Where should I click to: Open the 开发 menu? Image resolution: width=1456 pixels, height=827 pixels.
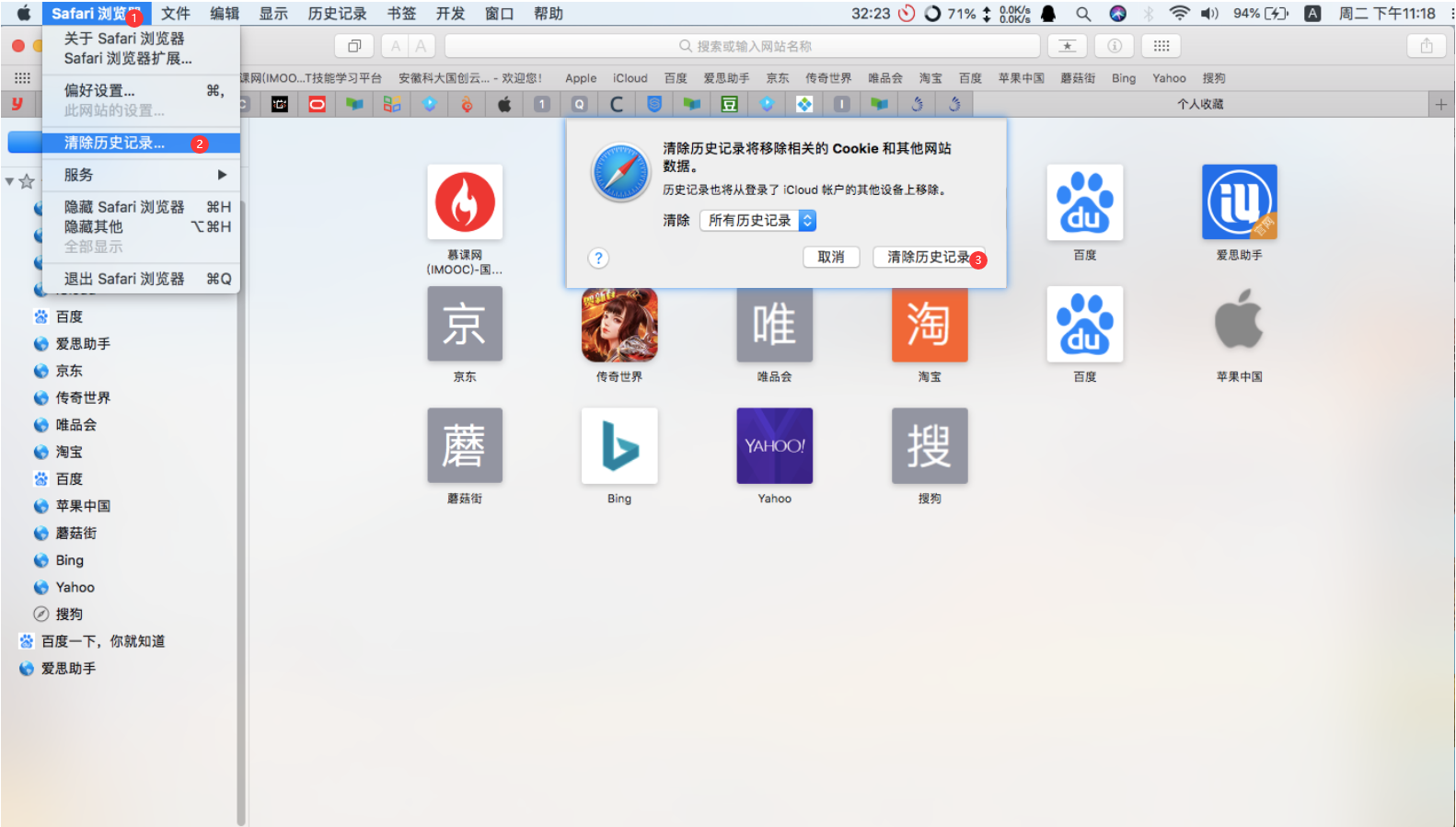coord(450,14)
